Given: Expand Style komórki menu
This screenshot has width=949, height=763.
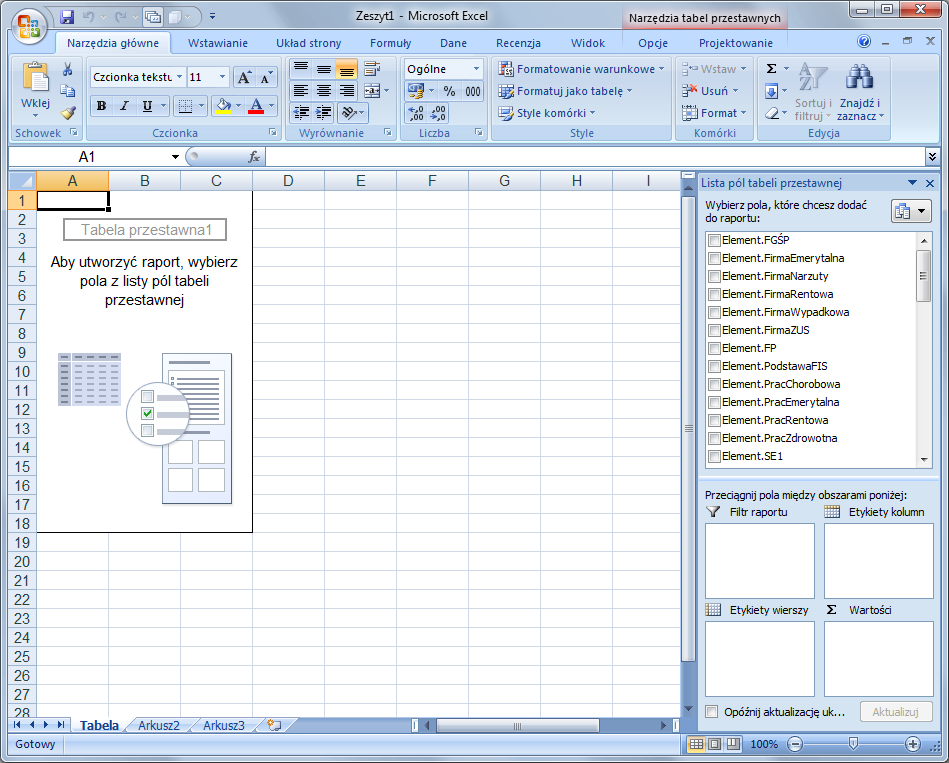Looking at the screenshot, I should (547, 113).
